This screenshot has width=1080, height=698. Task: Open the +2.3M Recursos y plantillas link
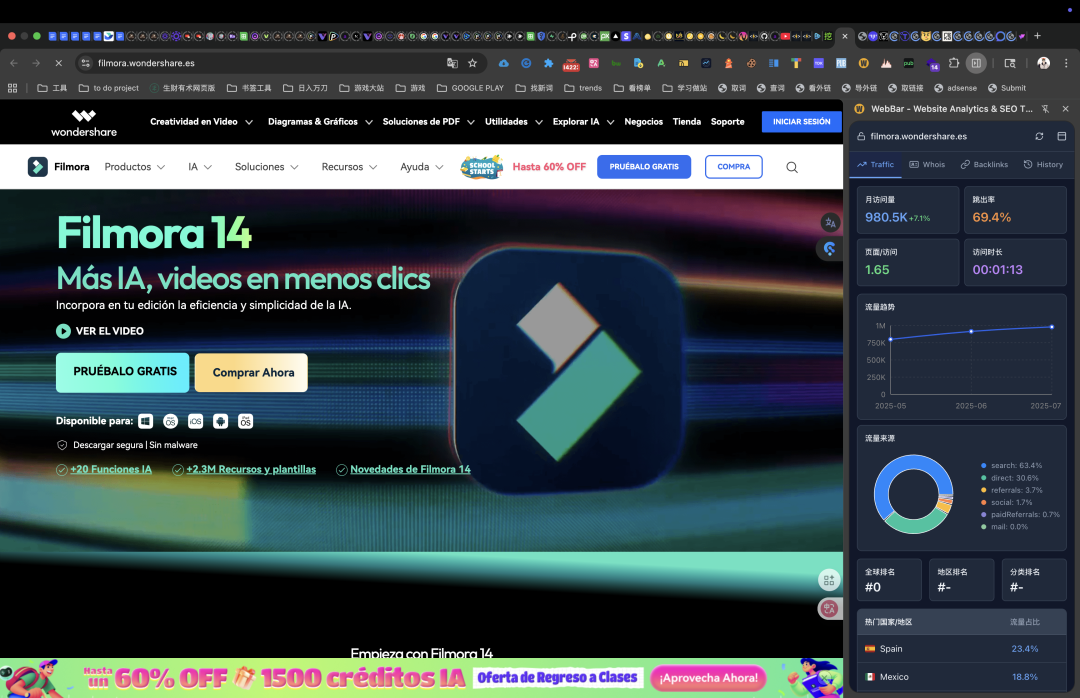click(251, 469)
